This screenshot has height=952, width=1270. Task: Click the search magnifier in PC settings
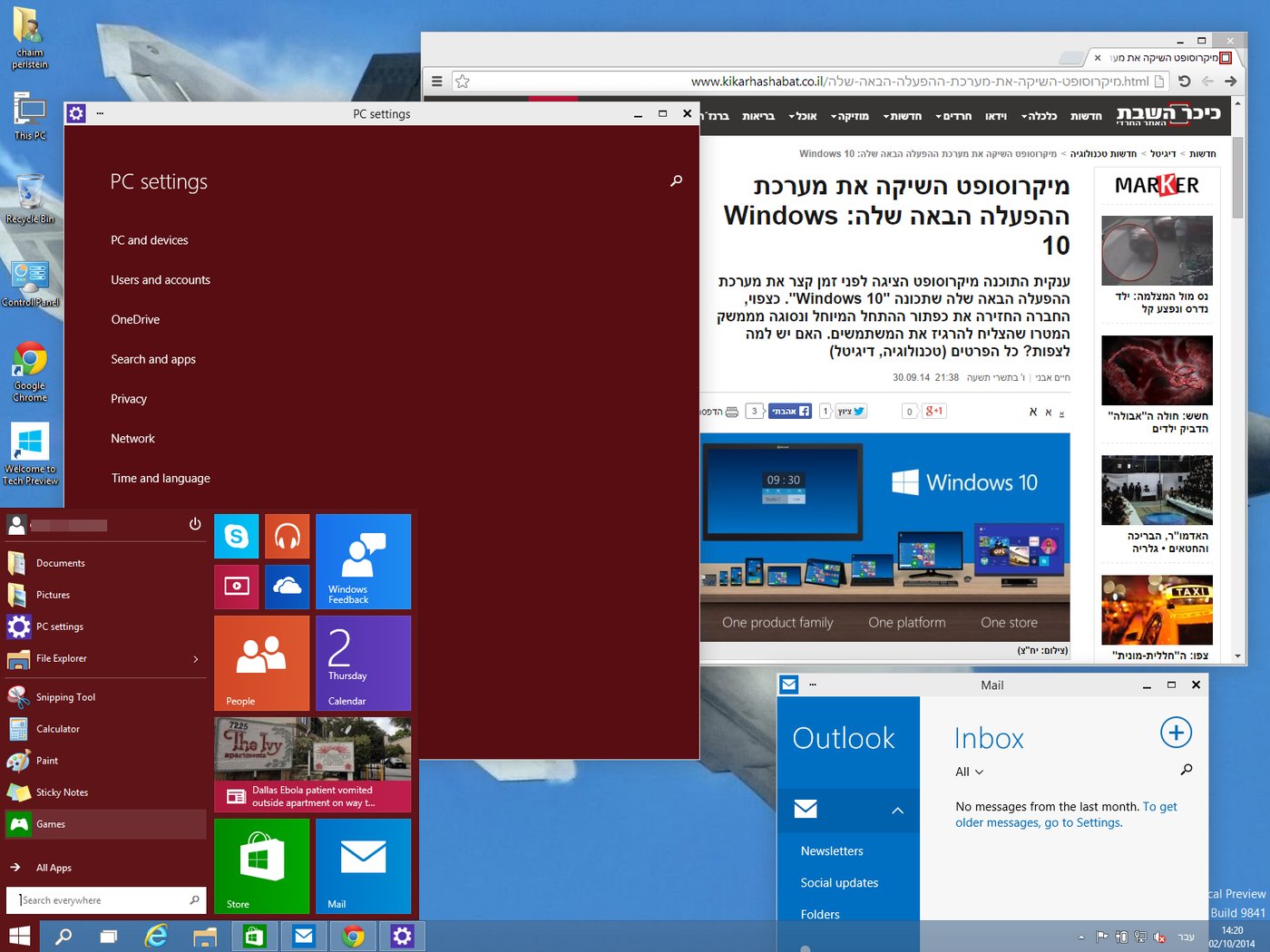click(x=676, y=181)
